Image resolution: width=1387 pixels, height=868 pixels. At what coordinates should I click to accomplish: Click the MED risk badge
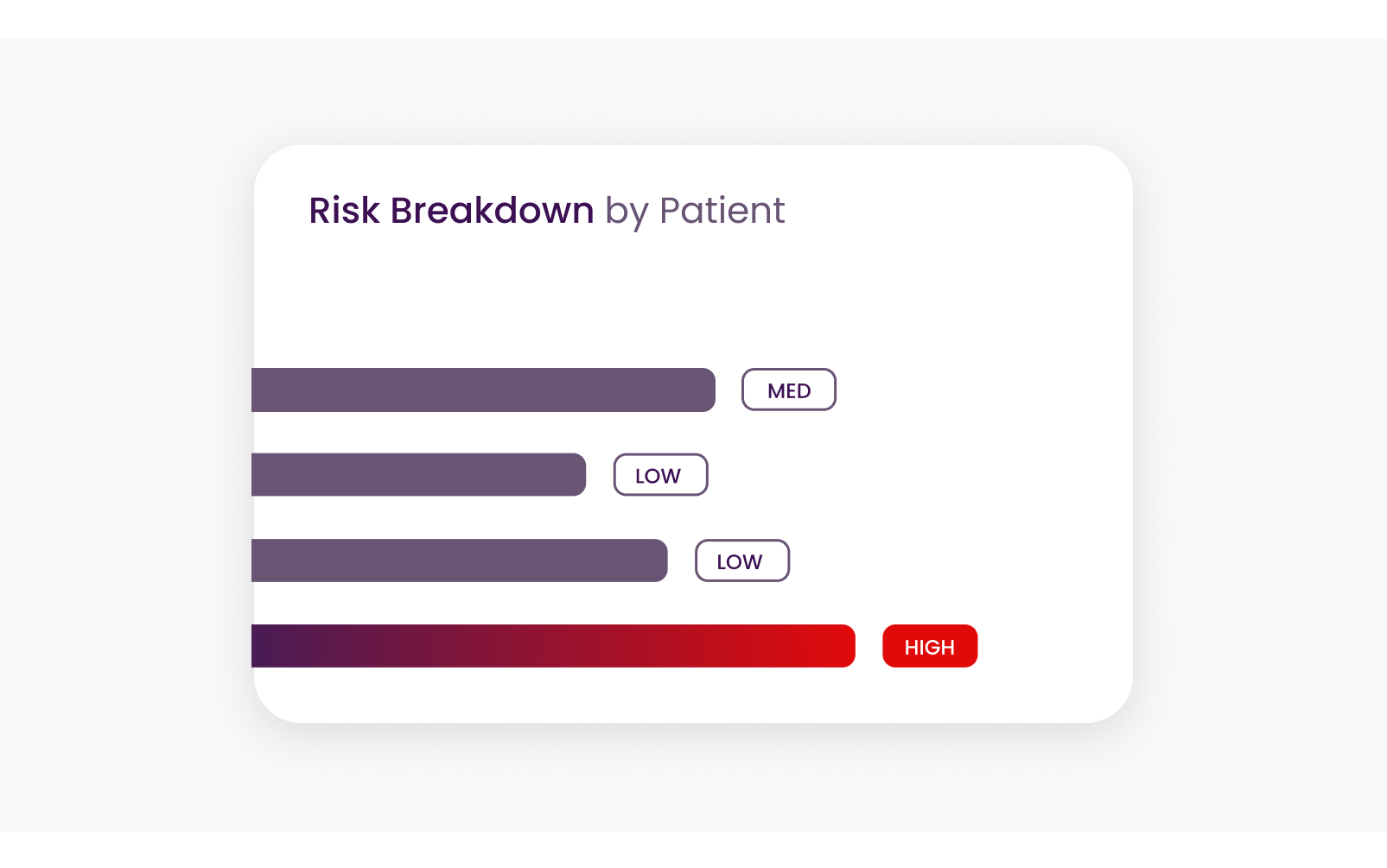(789, 390)
